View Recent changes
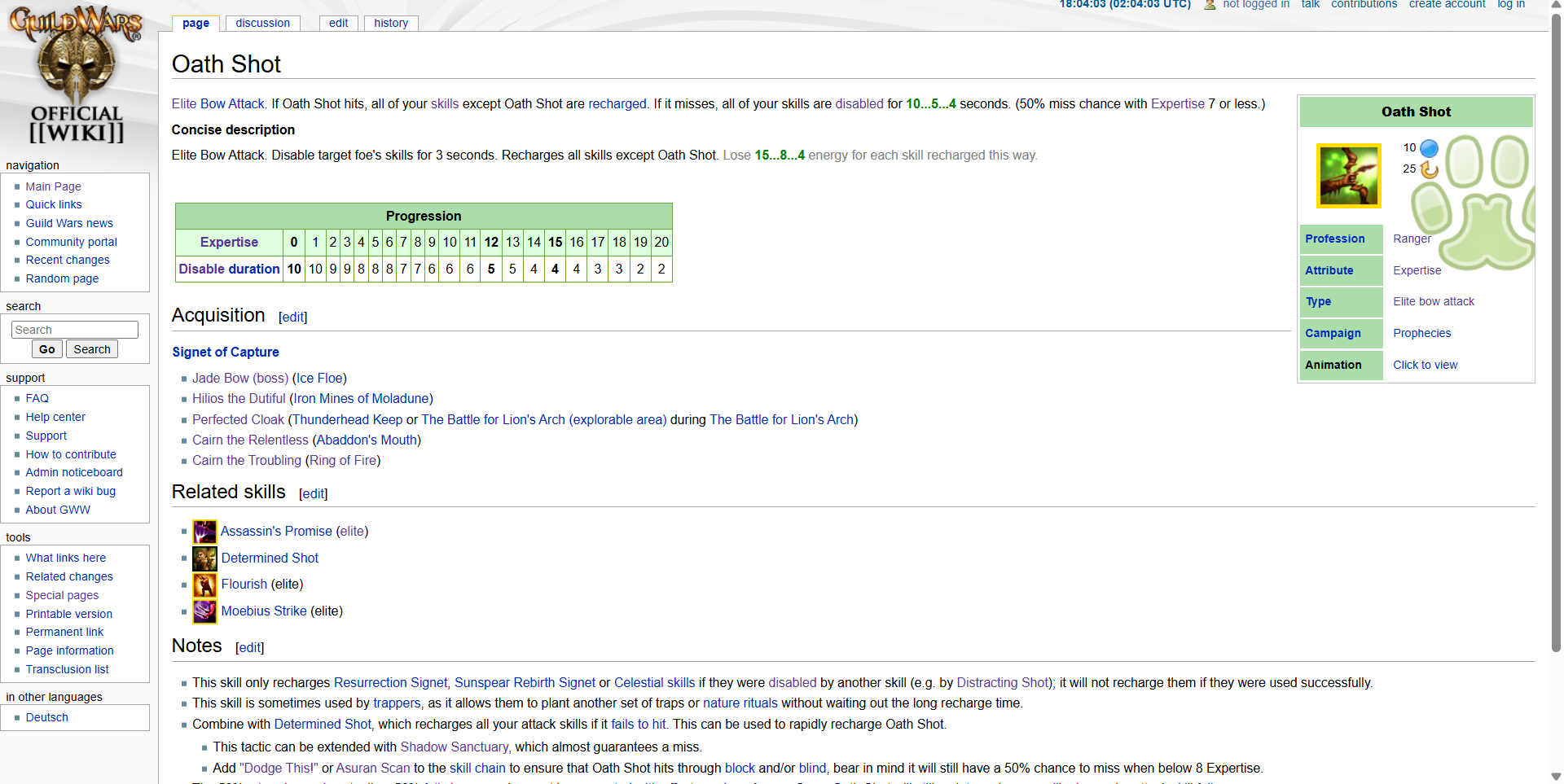The height and width of the screenshot is (784, 1564). click(x=68, y=260)
